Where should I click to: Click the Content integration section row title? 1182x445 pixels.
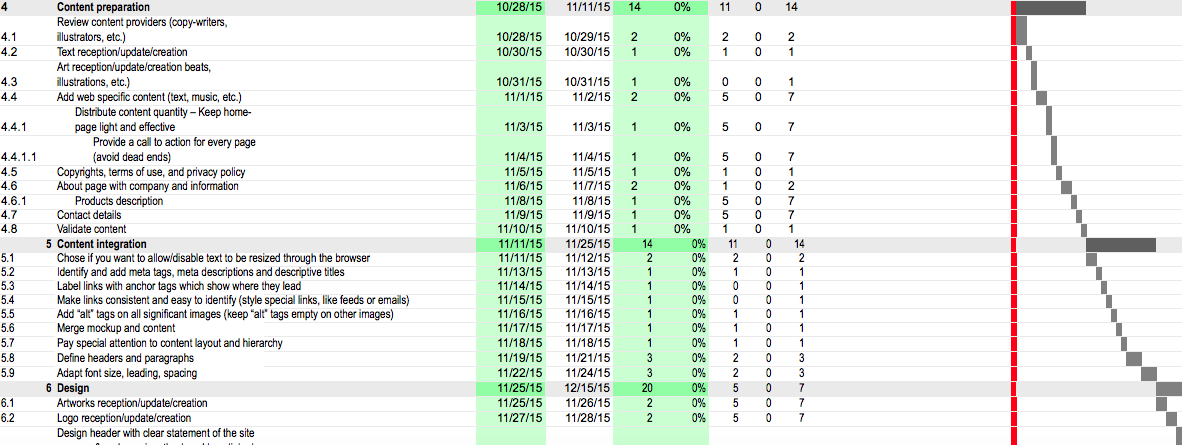[x=101, y=244]
